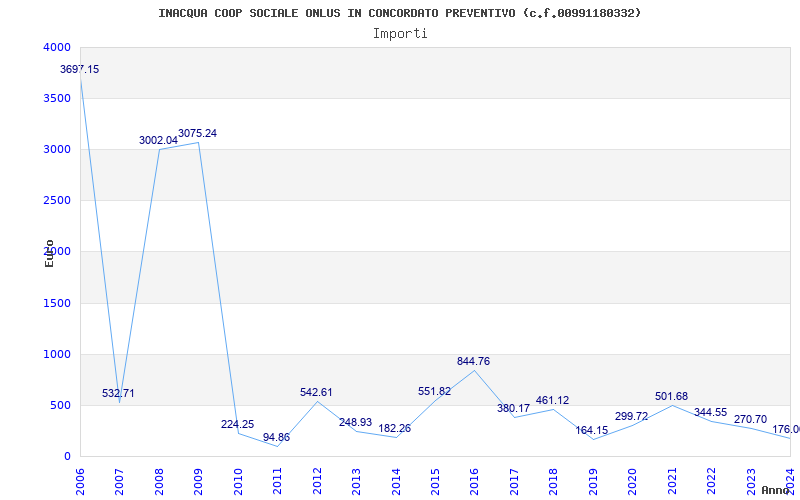Select the 532.71 value label

(x=118, y=394)
